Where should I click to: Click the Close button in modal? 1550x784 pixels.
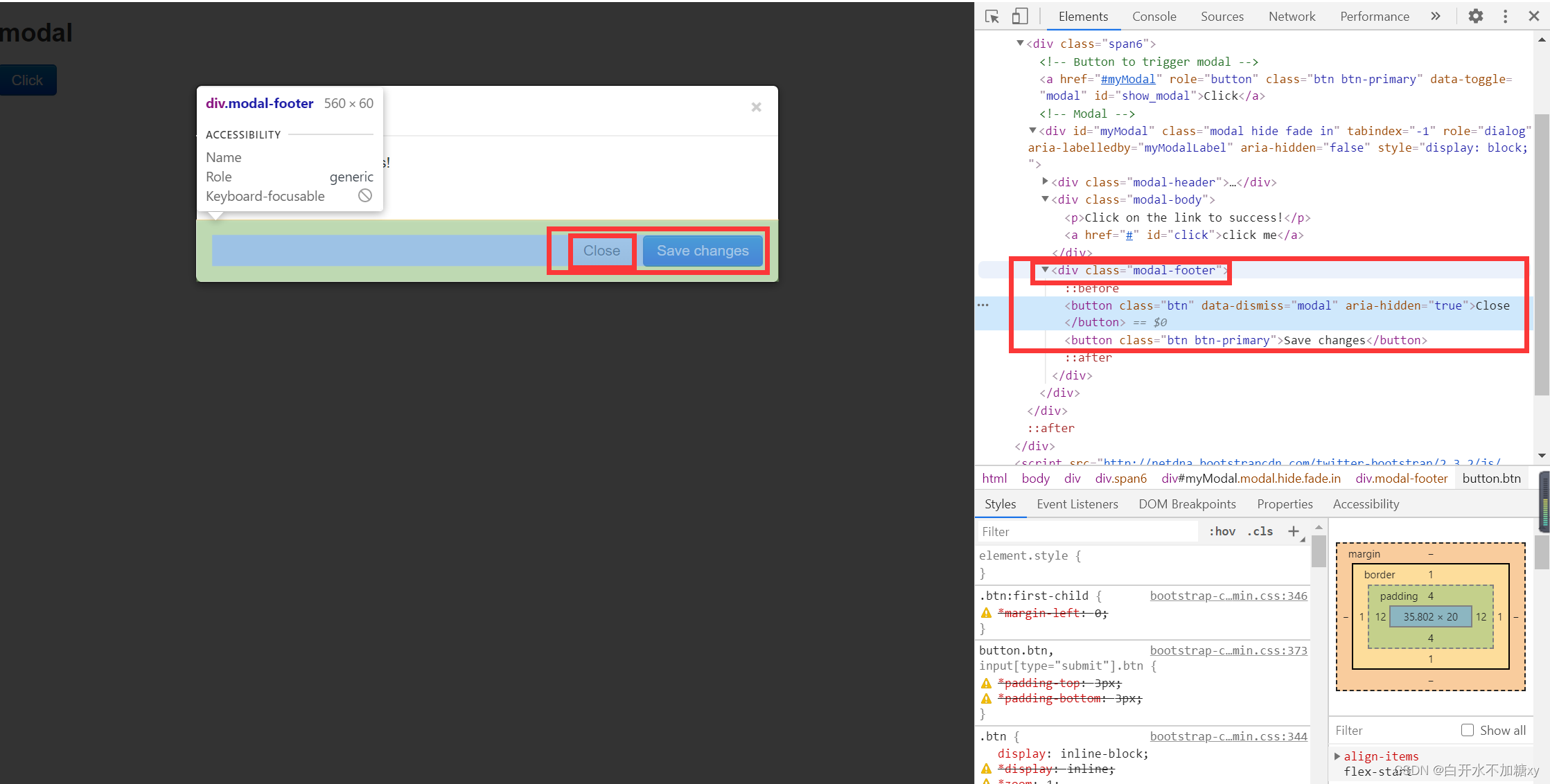[x=600, y=250]
